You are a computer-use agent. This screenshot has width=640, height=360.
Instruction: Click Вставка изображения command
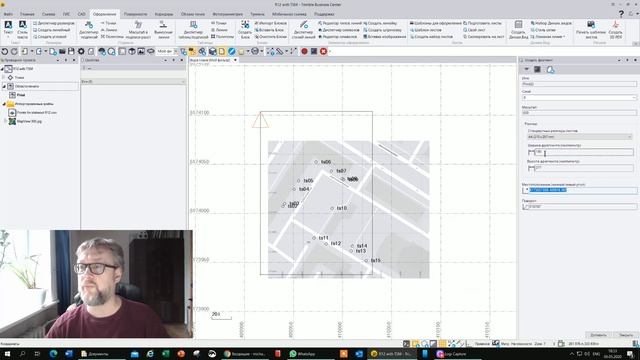click(384, 37)
